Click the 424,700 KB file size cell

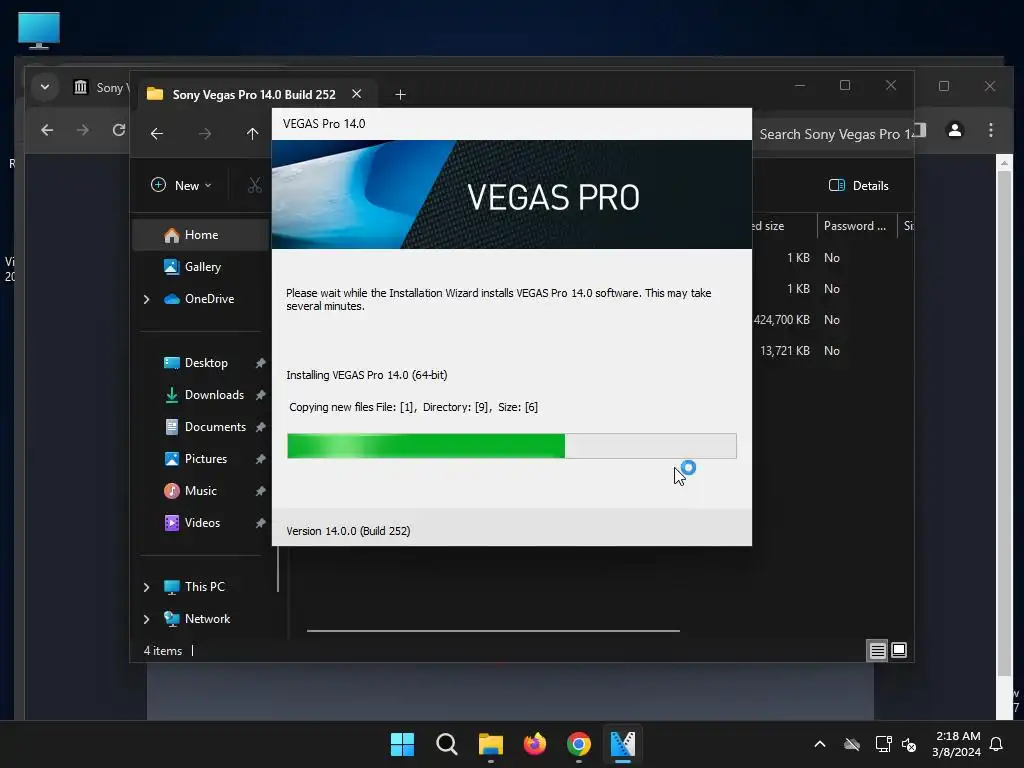click(781, 319)
